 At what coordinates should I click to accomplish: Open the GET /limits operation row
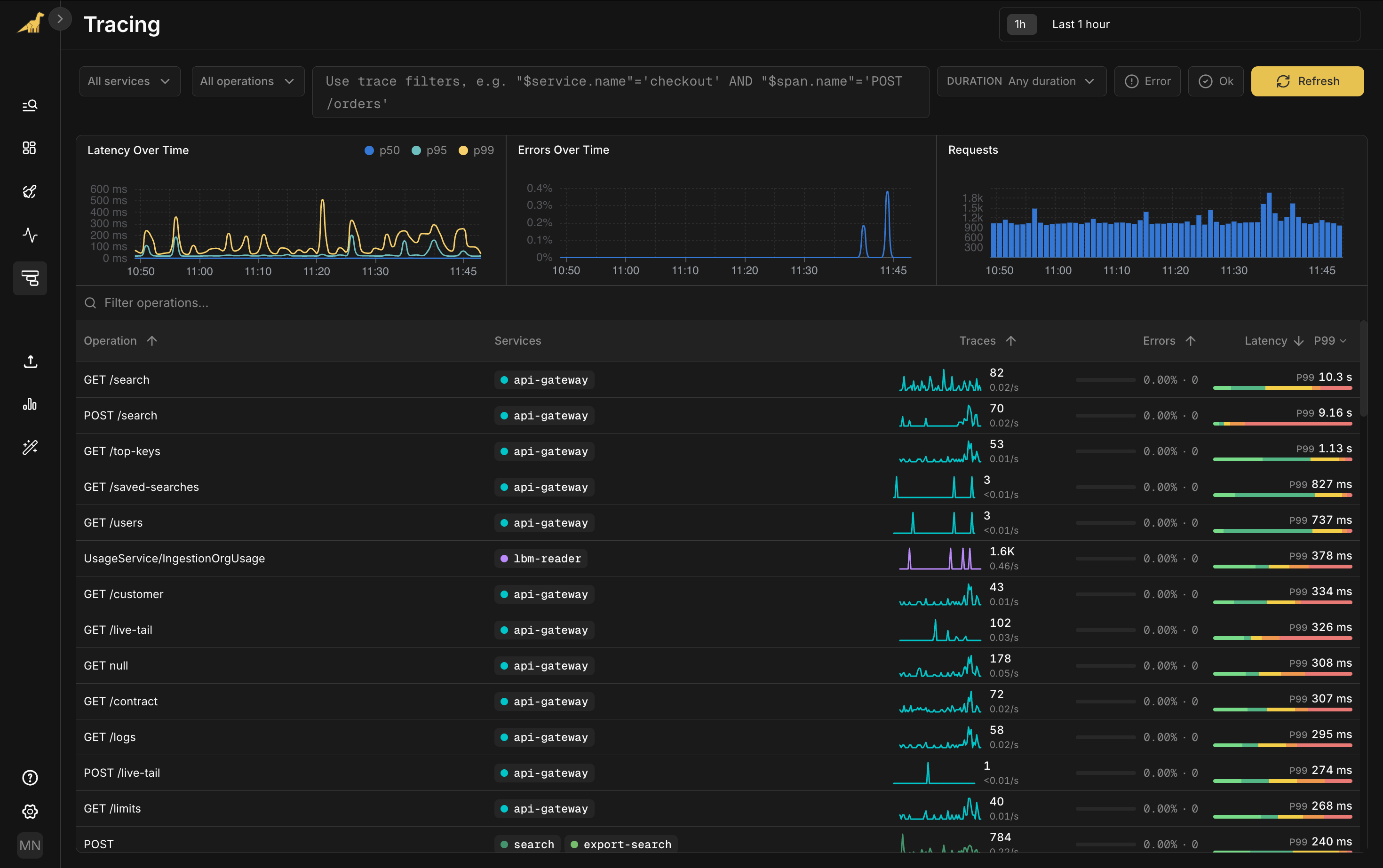718,808
